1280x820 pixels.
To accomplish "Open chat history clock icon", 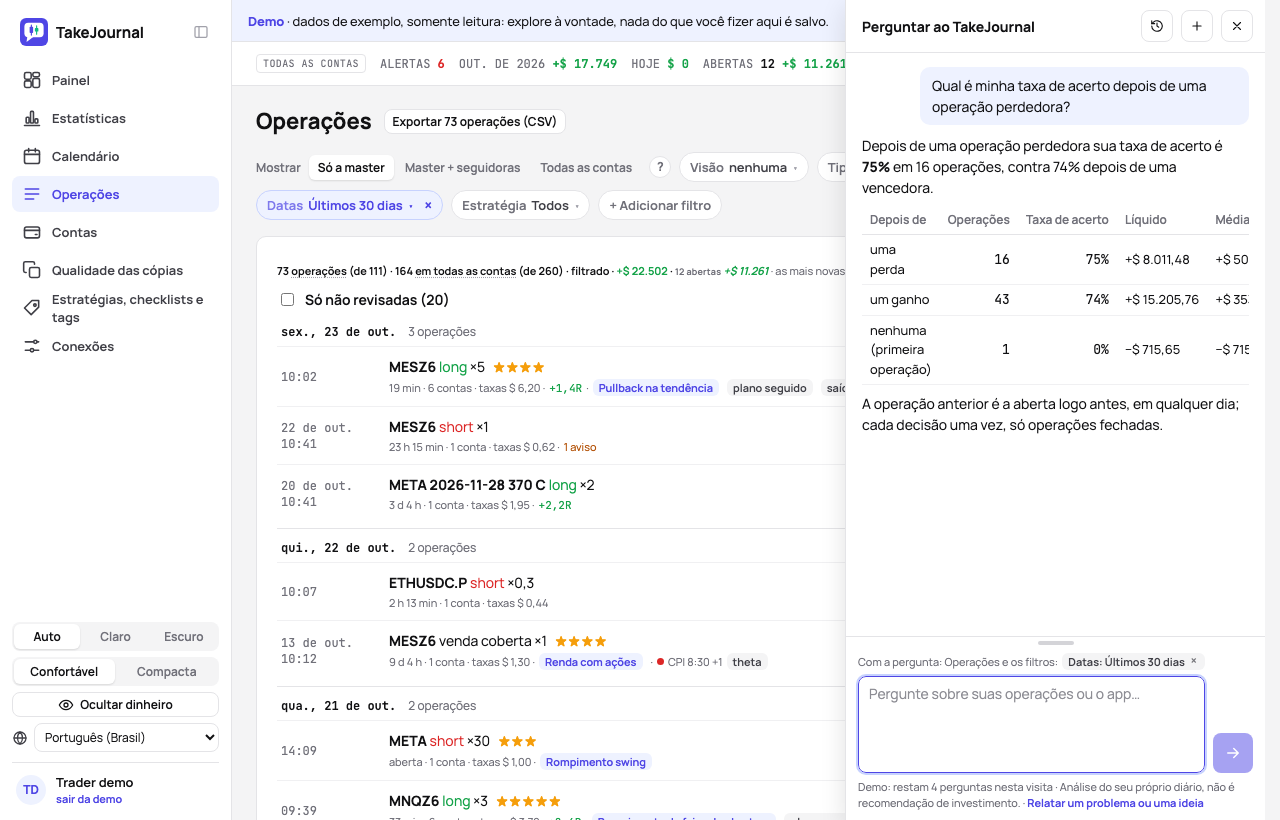I will pos(1157,26).
